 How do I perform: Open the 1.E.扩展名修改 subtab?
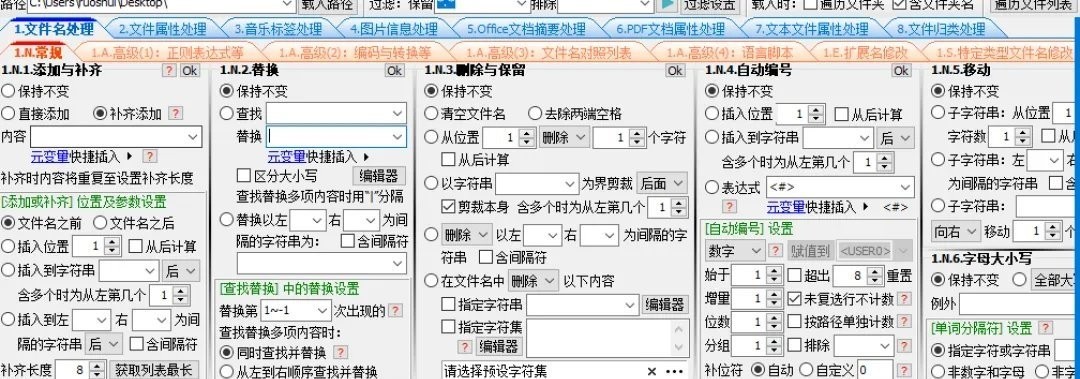tap(865, 52)
